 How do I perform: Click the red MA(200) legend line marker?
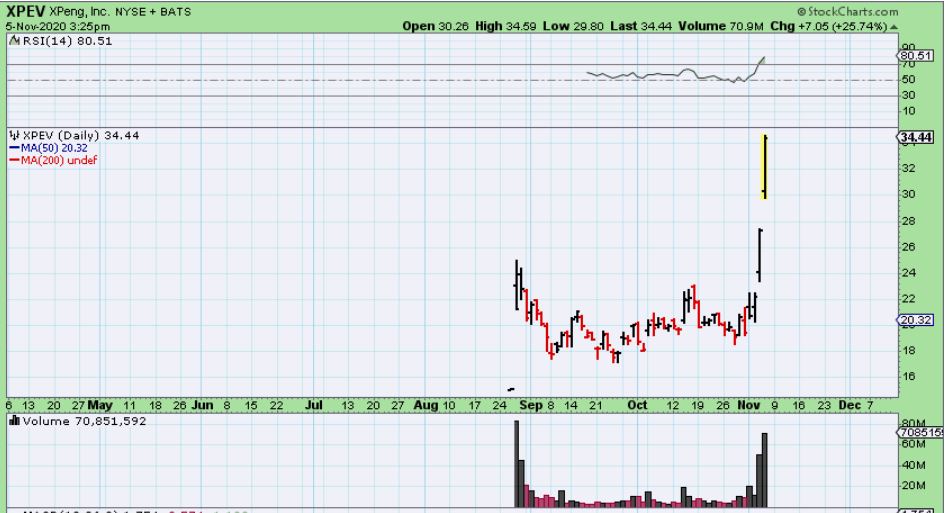[x=13, y=158]
